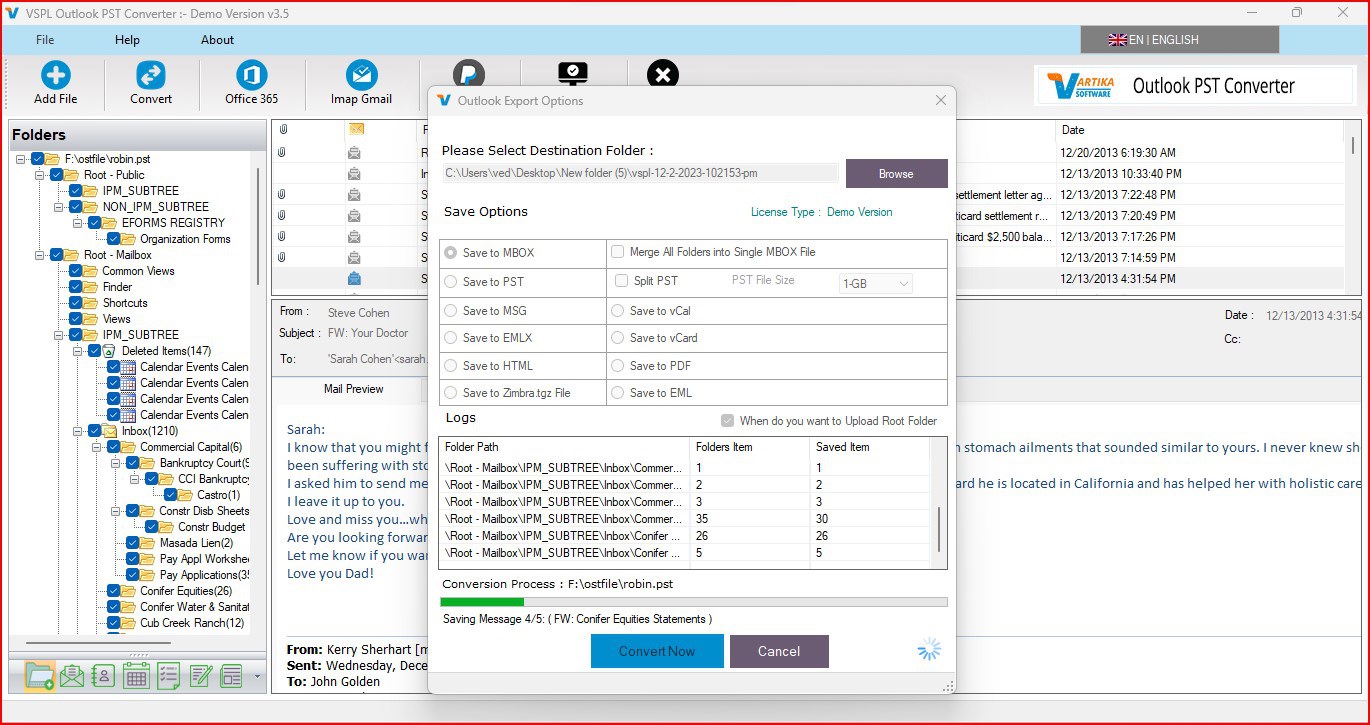Open the PST File Size dropdown
Screen dimensions: 1370x725
[877, 284]
